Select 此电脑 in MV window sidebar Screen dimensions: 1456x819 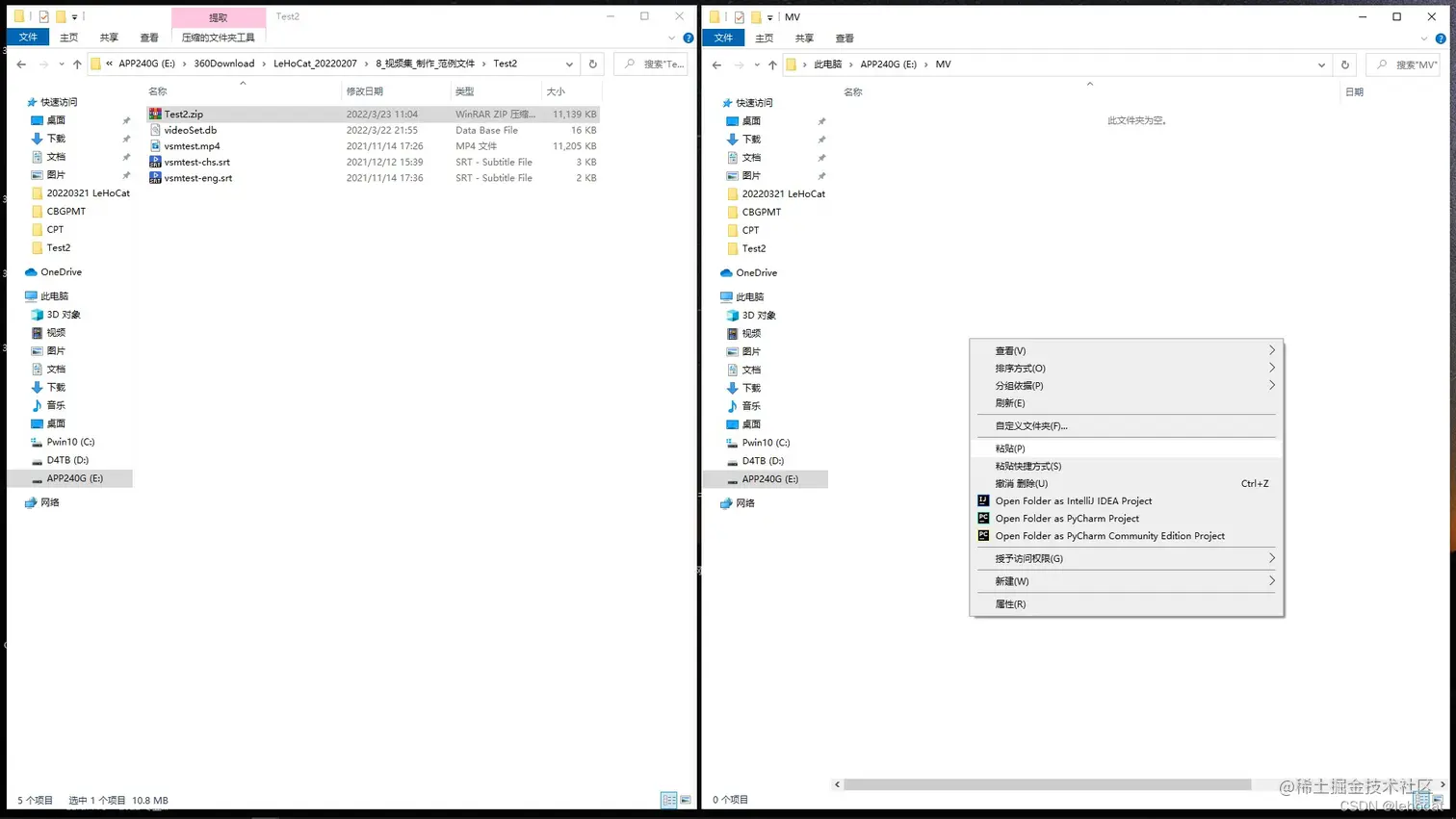click(x=749, y=297)
